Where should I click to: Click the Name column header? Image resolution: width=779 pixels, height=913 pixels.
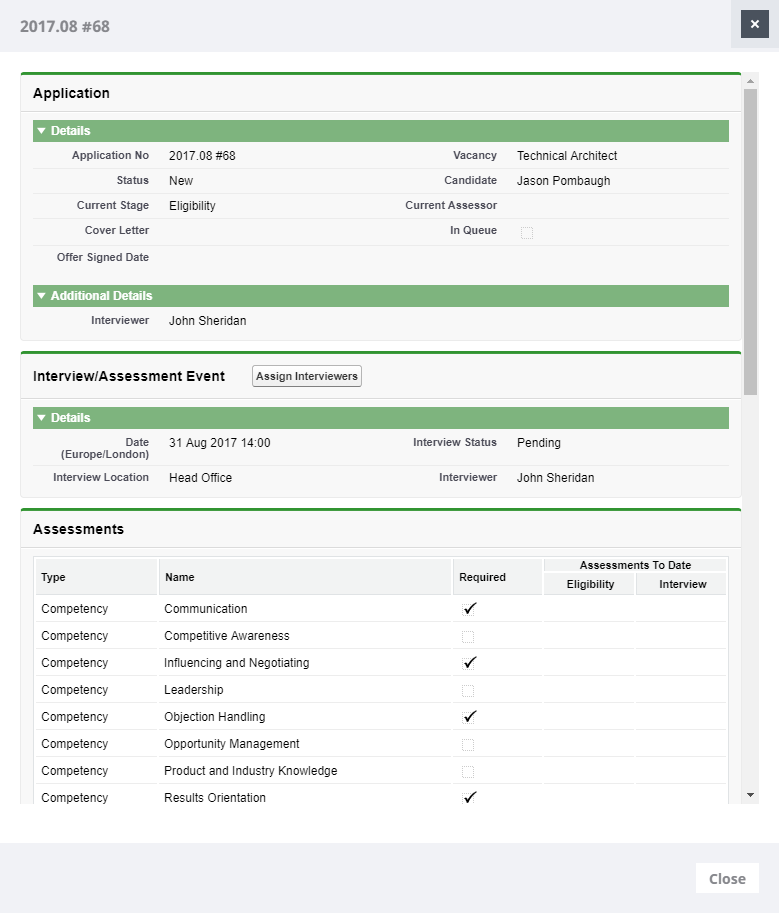click(180, 577)
